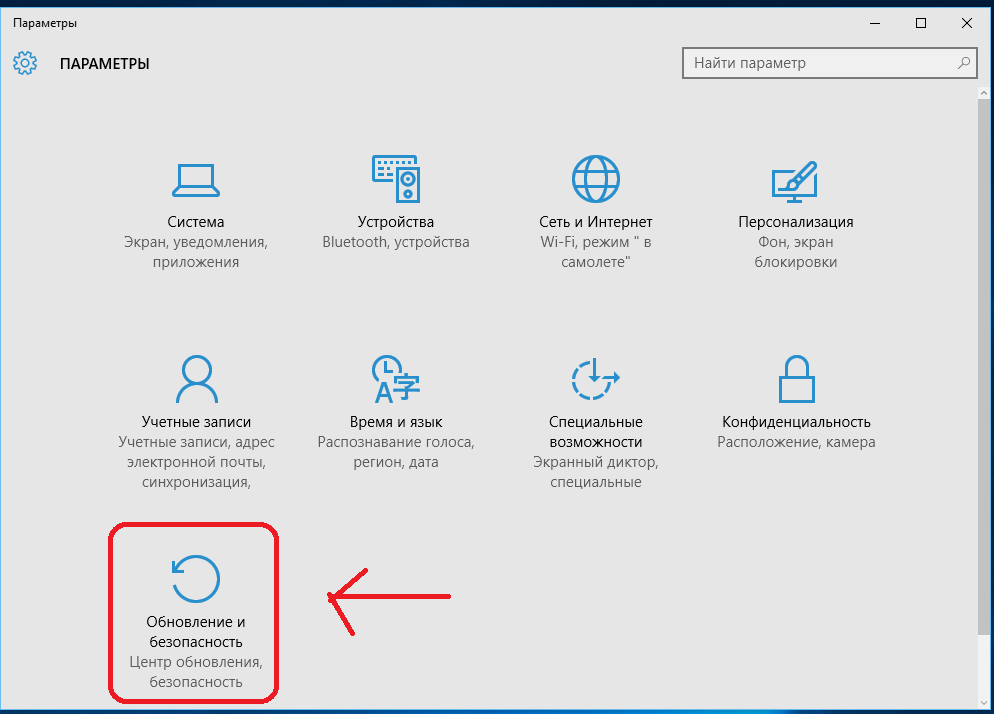The height and width of the screenshot is (714, 994).
Task: Click the scrollbar down arrow
Action: tap(984, 703)
